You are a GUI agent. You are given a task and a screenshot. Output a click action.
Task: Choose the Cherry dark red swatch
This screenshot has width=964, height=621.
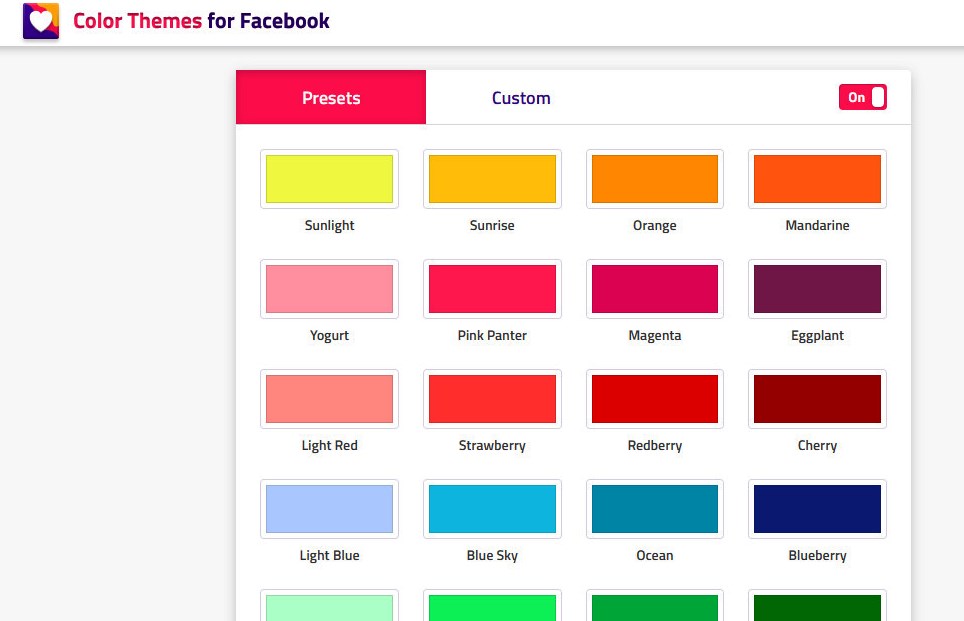pyautogui.click(x=817, y=398)
